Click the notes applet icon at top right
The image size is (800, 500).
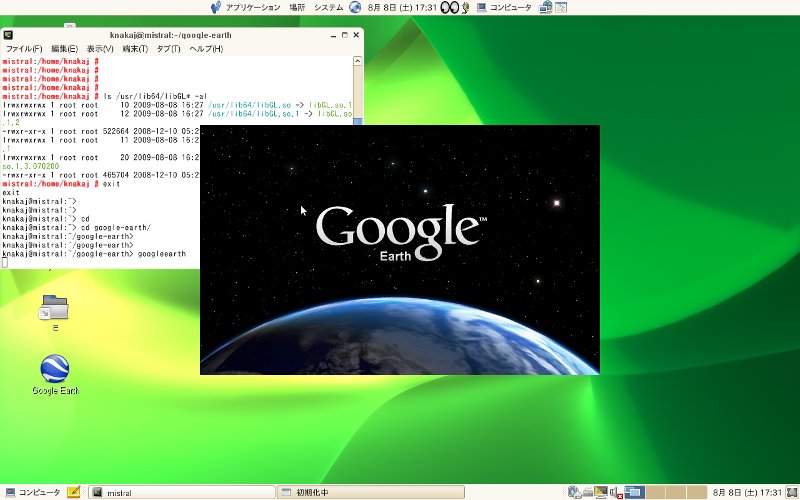[561, 7]
